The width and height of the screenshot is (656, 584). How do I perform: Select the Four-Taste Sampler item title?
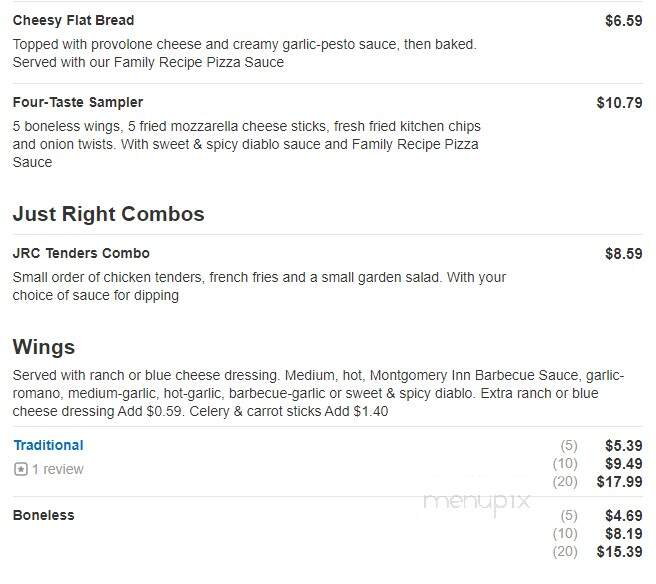point(78,102)
